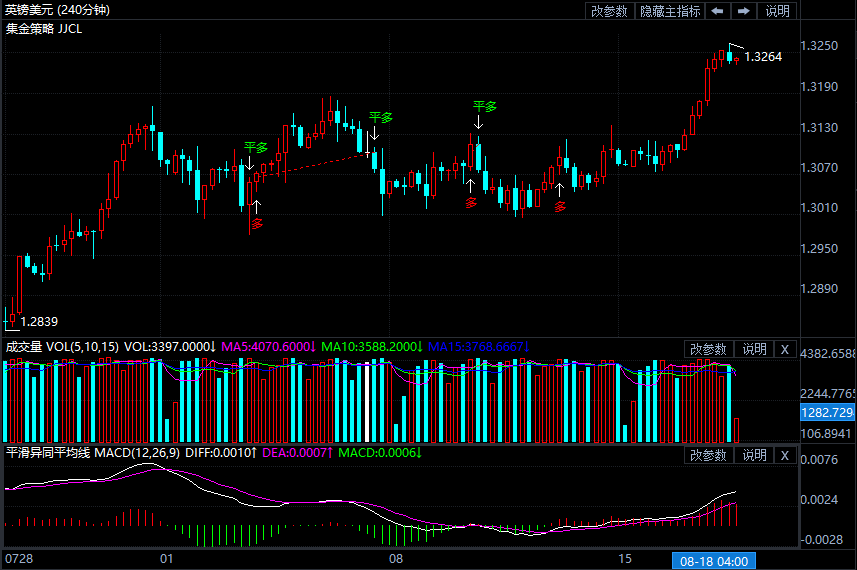
Task: Click the highlighted 1282.729 volume axis value
Action: [x=827, y=413]
